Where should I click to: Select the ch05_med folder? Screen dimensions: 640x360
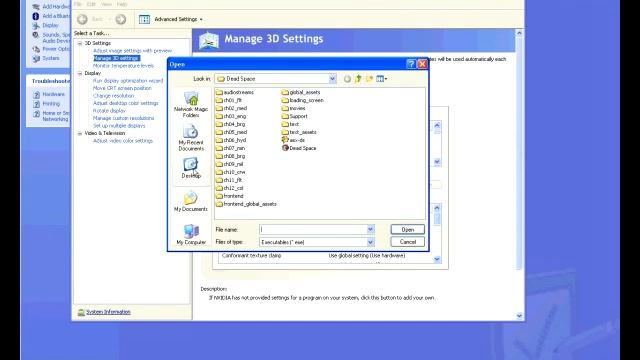[x=231, y=132]
